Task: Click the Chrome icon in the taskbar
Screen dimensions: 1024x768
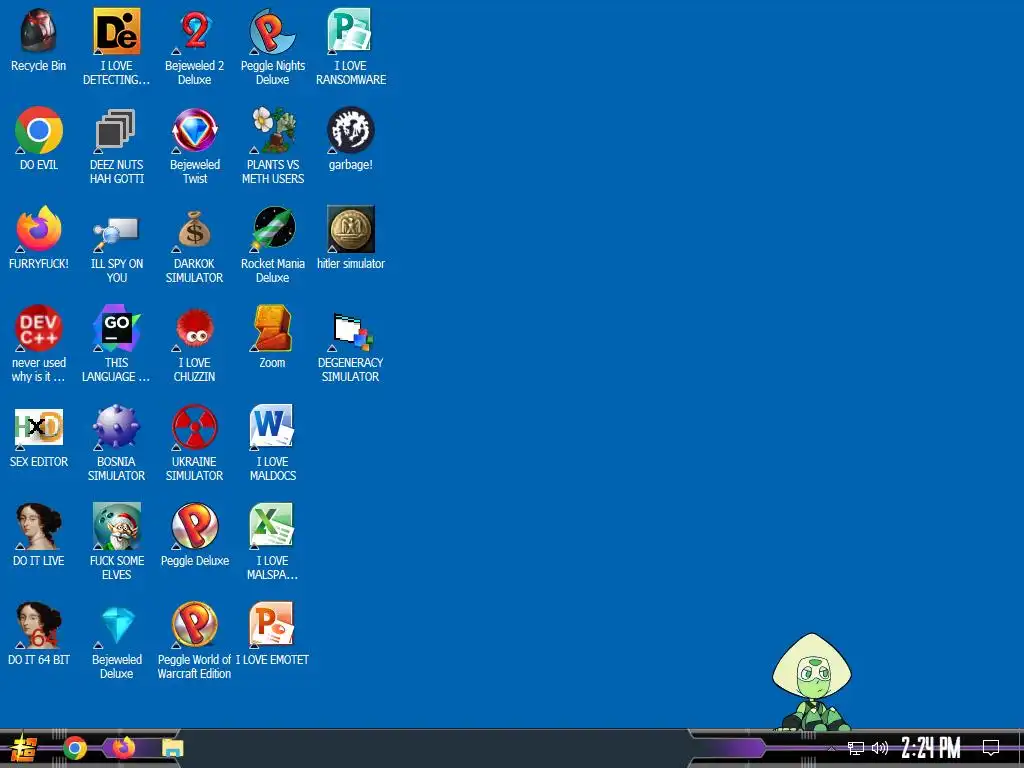Action: [x=75, y=748]
